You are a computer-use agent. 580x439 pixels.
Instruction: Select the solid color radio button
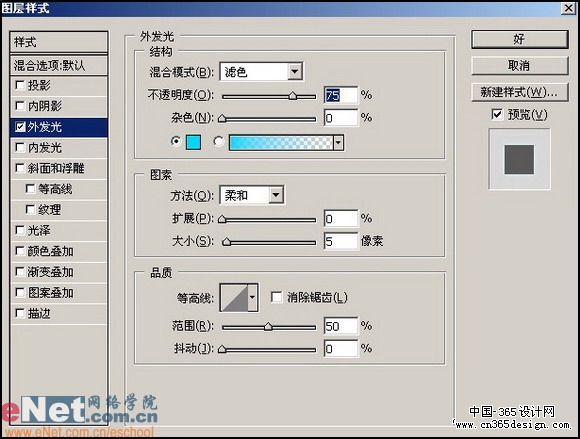pos(176,141)
